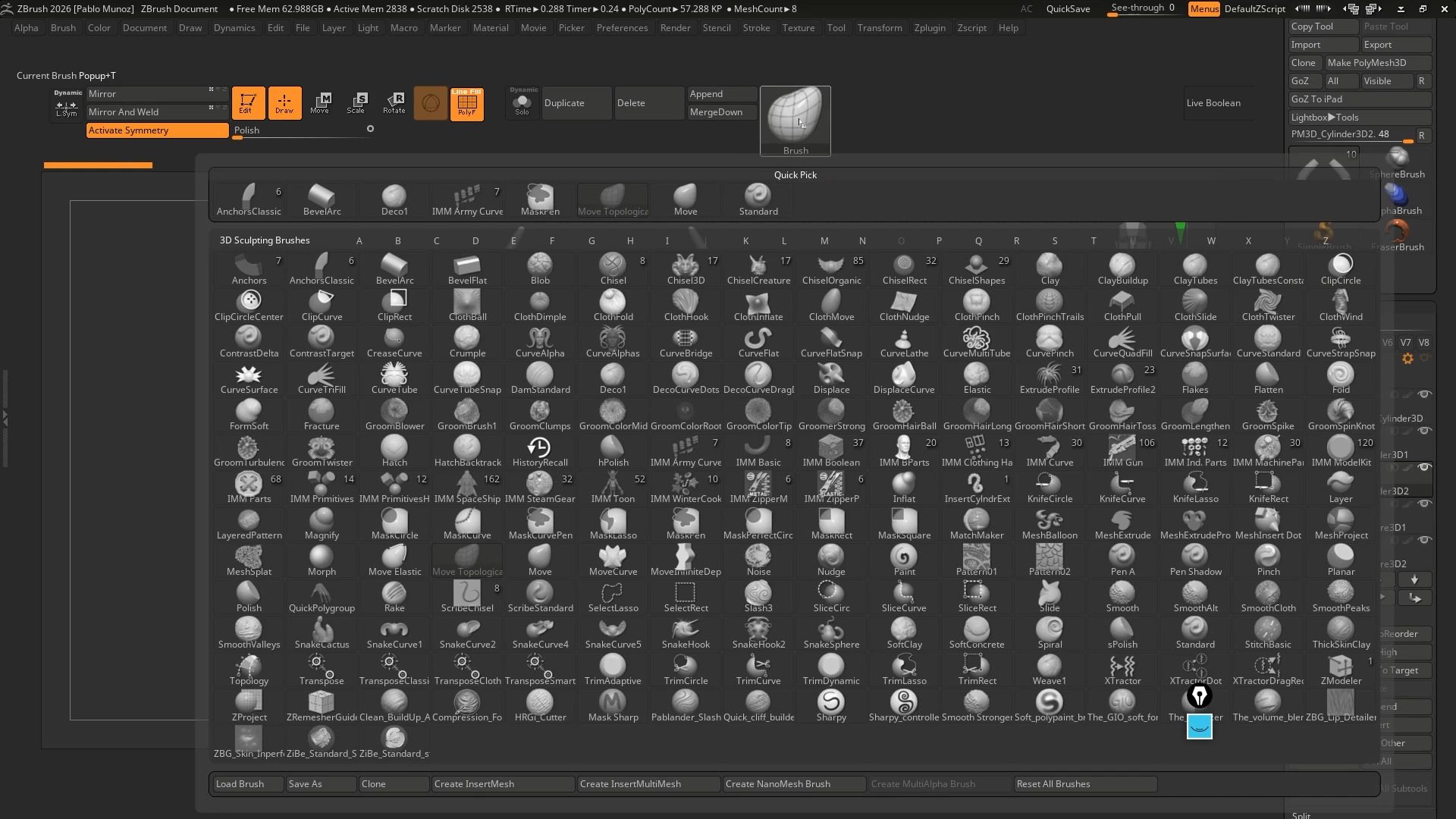Pick the DamStandard brush
Image resolution: width=1456 pixels, height=819 pixels.
[x=540, y=378]
